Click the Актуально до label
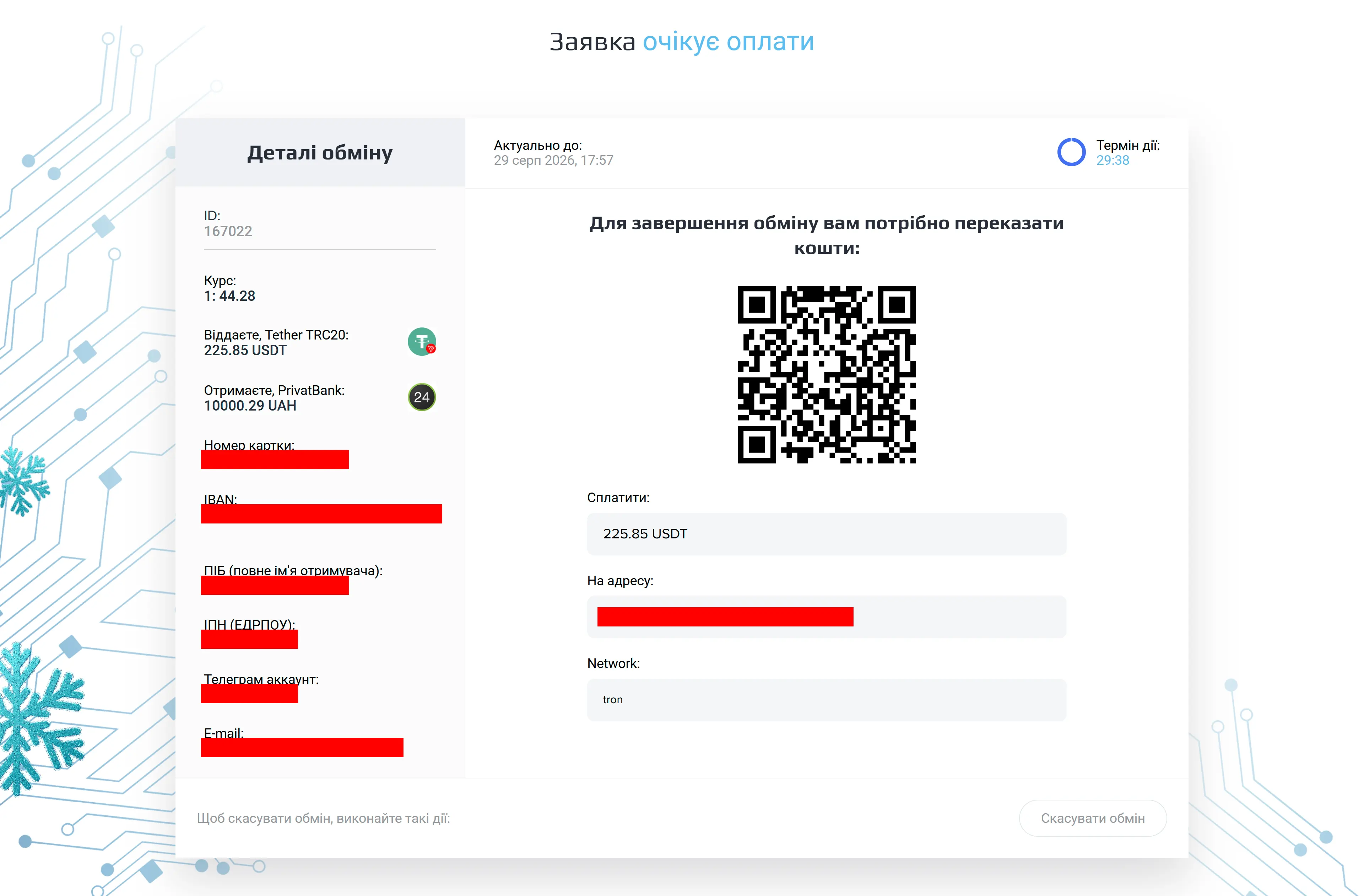1364x896 pixels. click(537, 146)
